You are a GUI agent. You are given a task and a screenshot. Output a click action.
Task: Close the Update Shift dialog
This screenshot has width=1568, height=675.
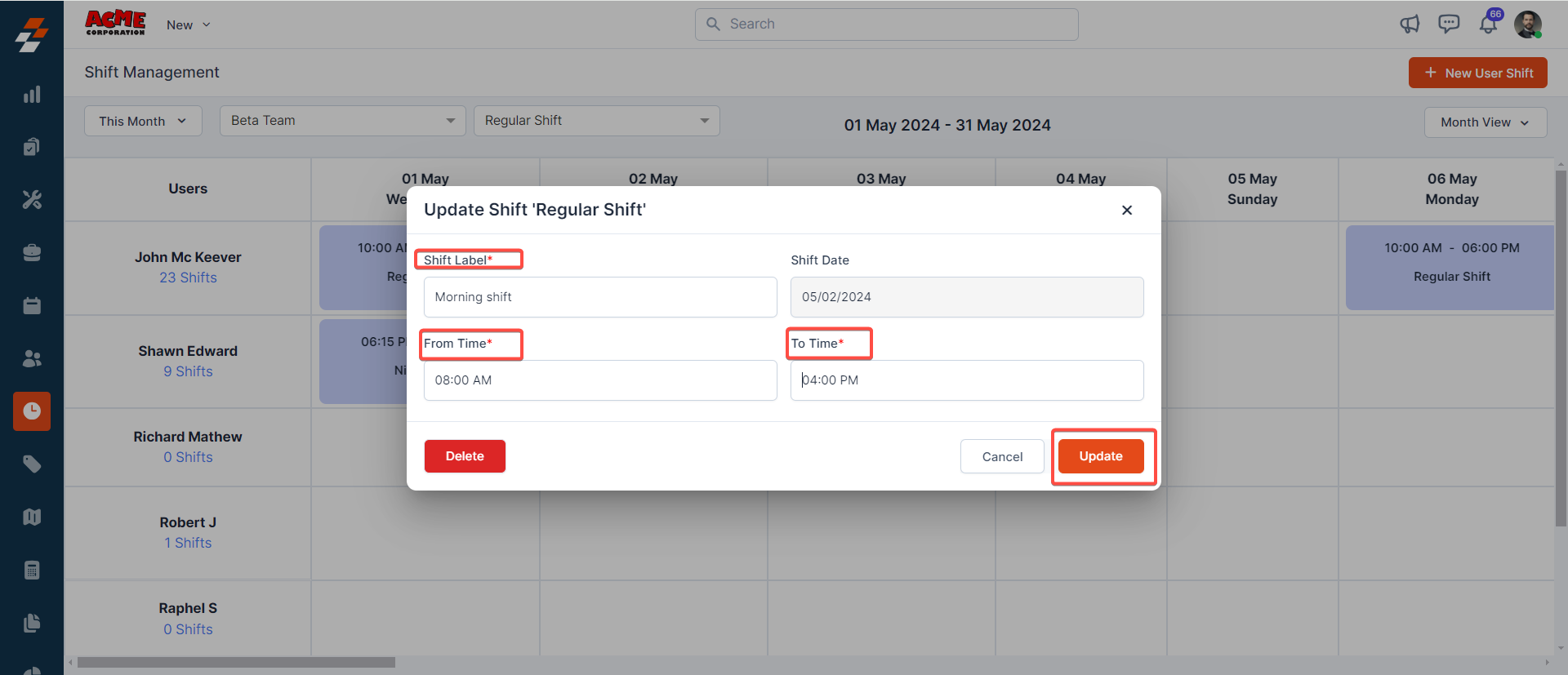[x=1127, y=210]
